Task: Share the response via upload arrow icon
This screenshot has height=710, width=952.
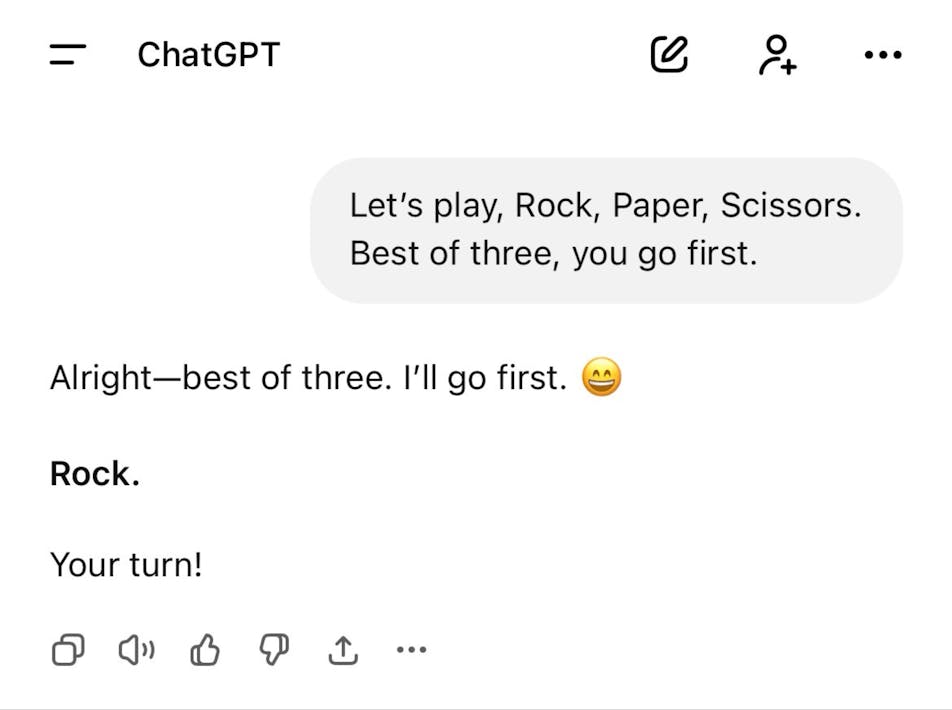Action: (x=343, y=651)
